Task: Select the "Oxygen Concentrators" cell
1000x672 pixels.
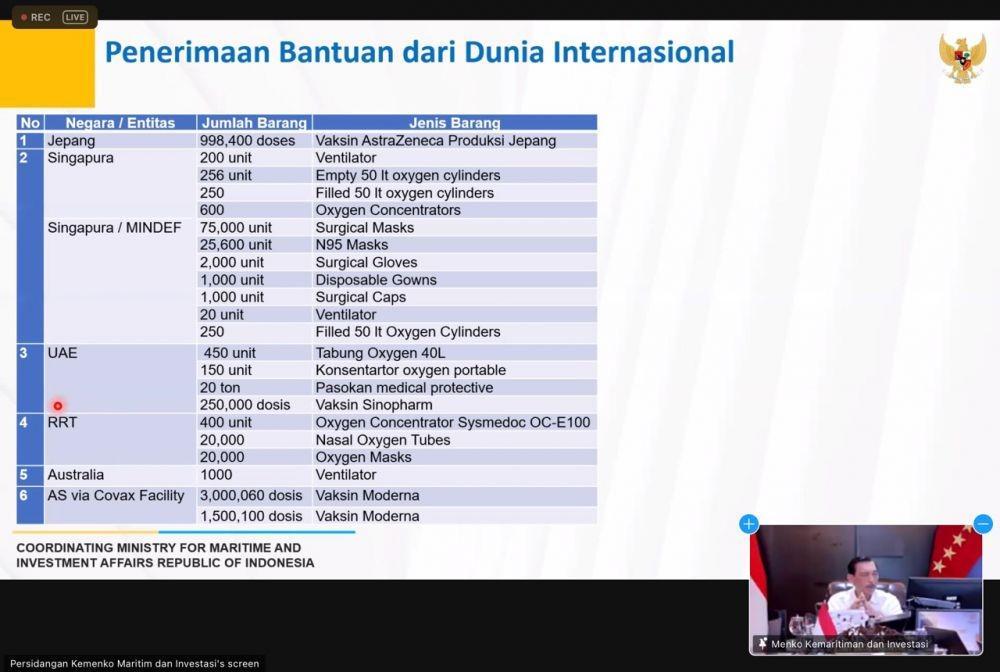Action: pos(455,210)
